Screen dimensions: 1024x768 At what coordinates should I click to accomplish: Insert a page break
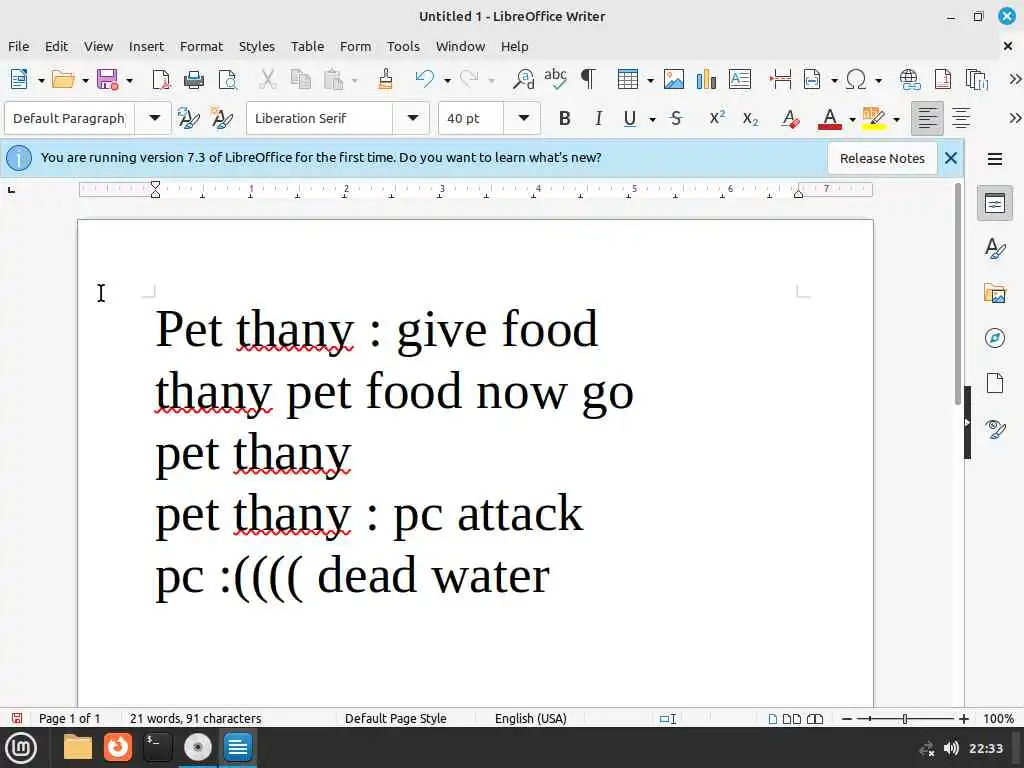click(780, 80)
